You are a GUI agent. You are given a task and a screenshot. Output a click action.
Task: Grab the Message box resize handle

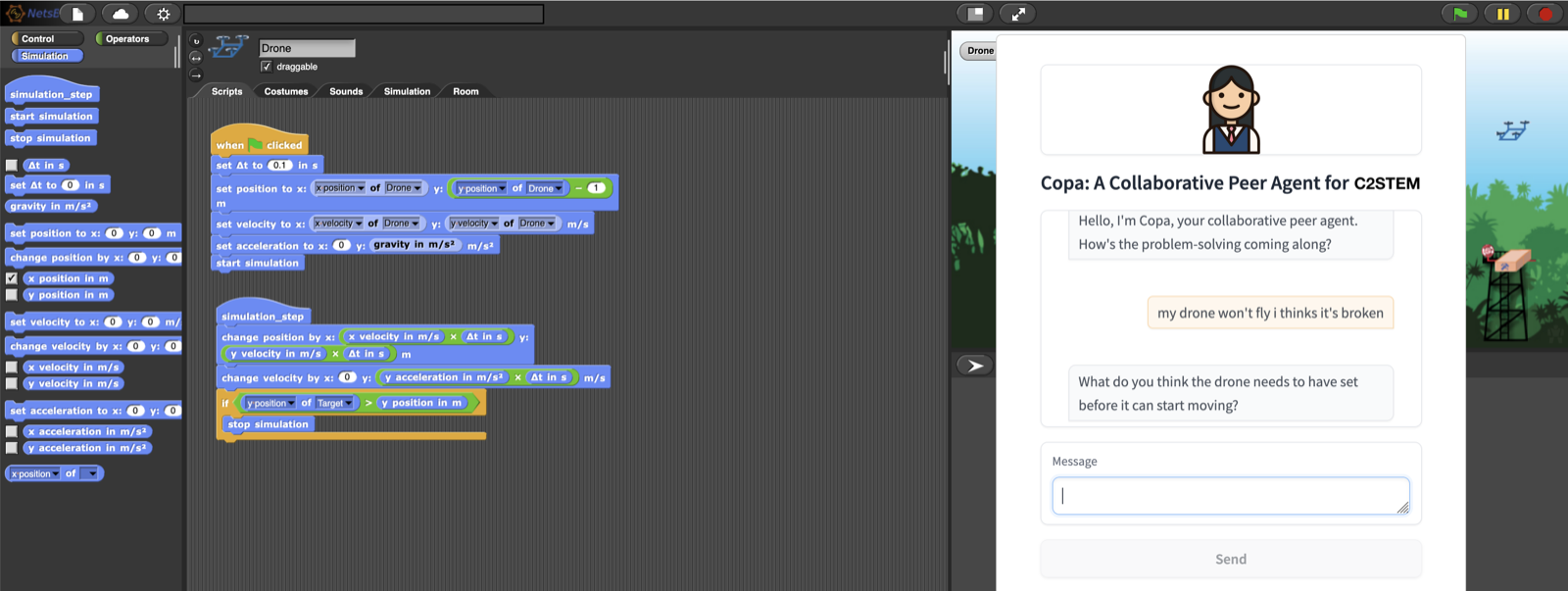(x=1402, y=508)
